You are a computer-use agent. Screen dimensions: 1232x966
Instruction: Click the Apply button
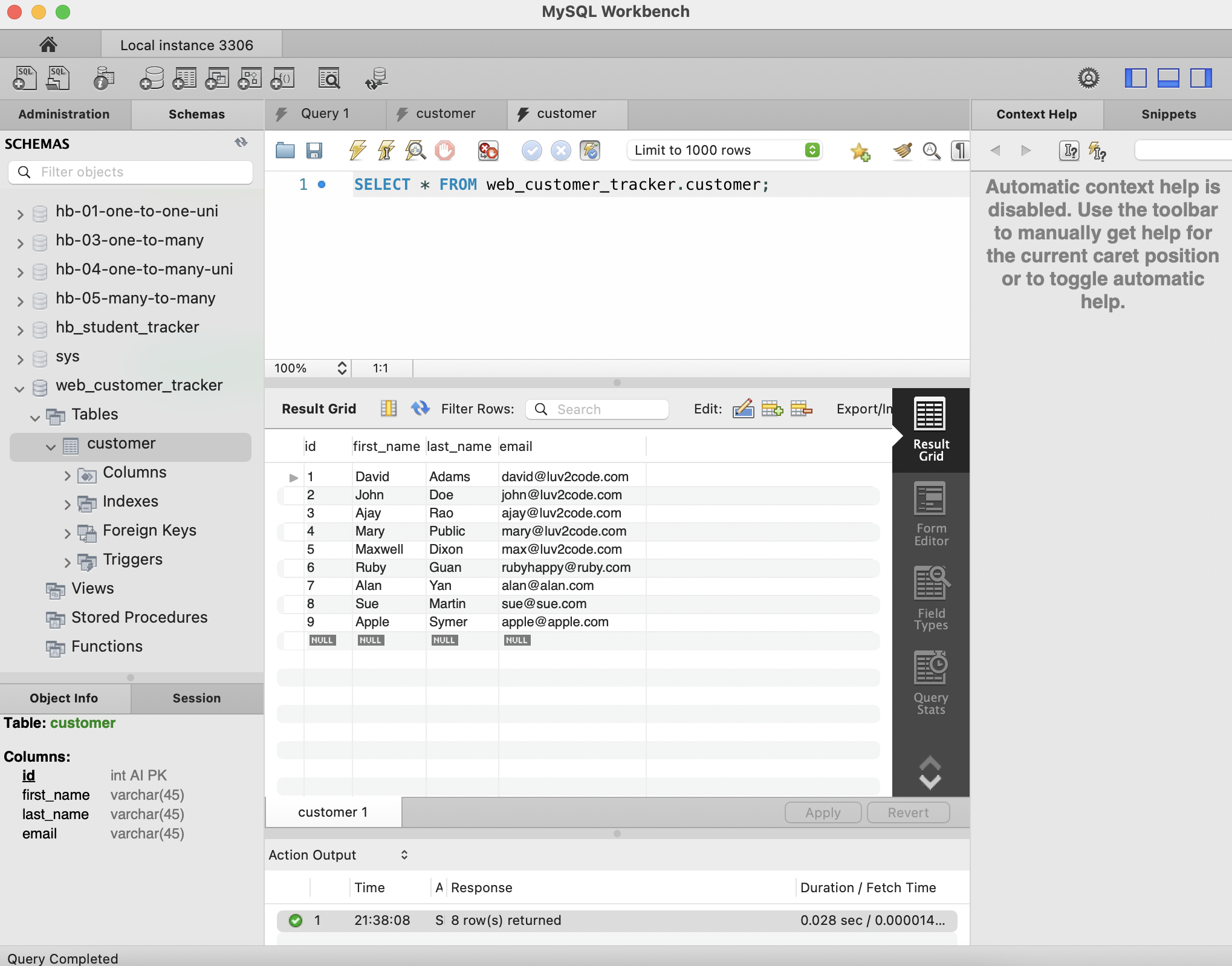[822, 812]
